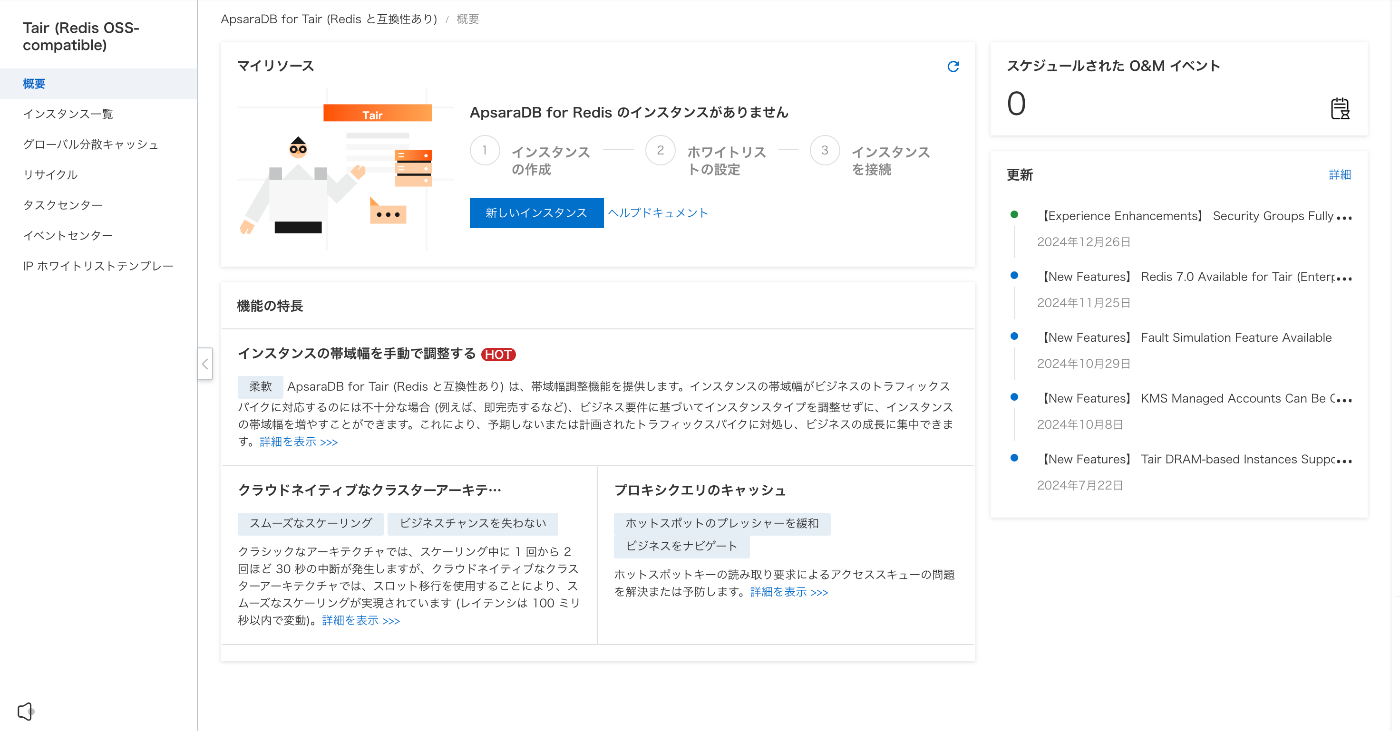Viewport: 1400px width, 731px height.
Task: Open the scheduled O&M events calendar icon
Action: (x=1340, y=108)
